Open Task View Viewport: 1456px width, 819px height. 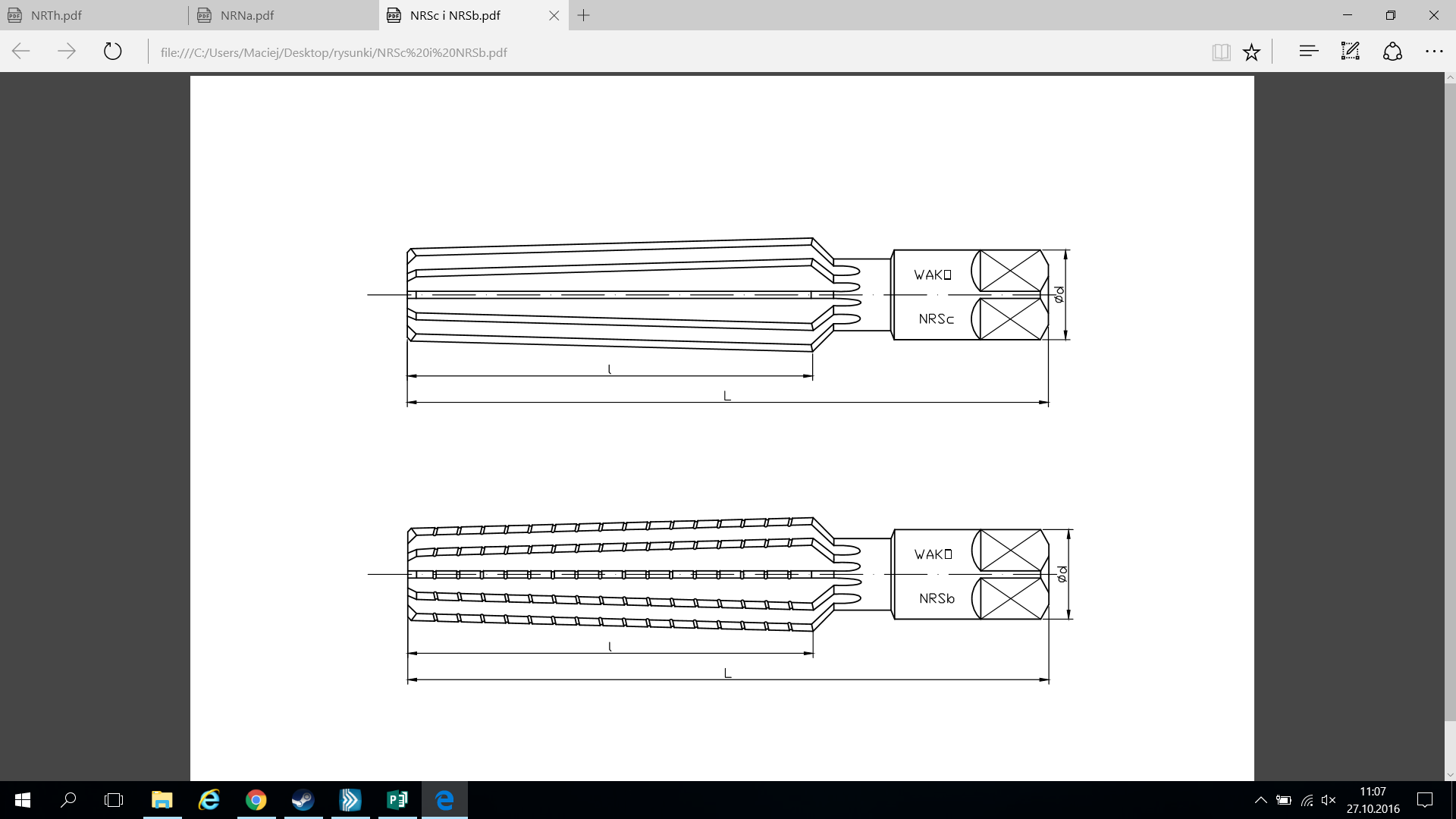point(114,800)
